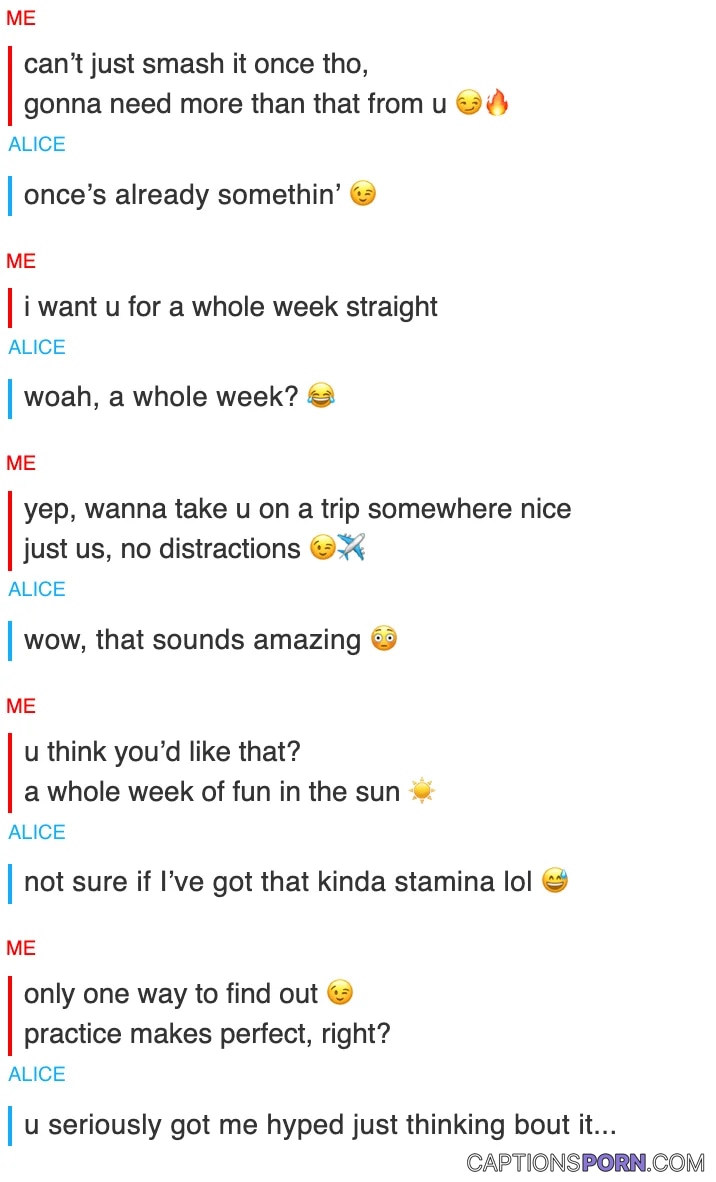Click the ME label above 'i want u for a whole week'
This screenshot has height=1182, width=716.
point(21,261)
